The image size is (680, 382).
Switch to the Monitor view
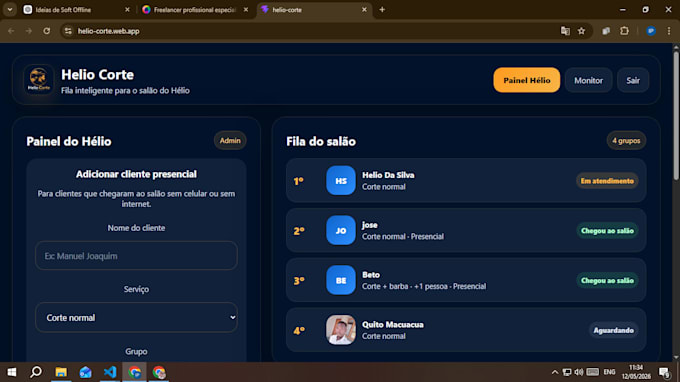point(588,80)
